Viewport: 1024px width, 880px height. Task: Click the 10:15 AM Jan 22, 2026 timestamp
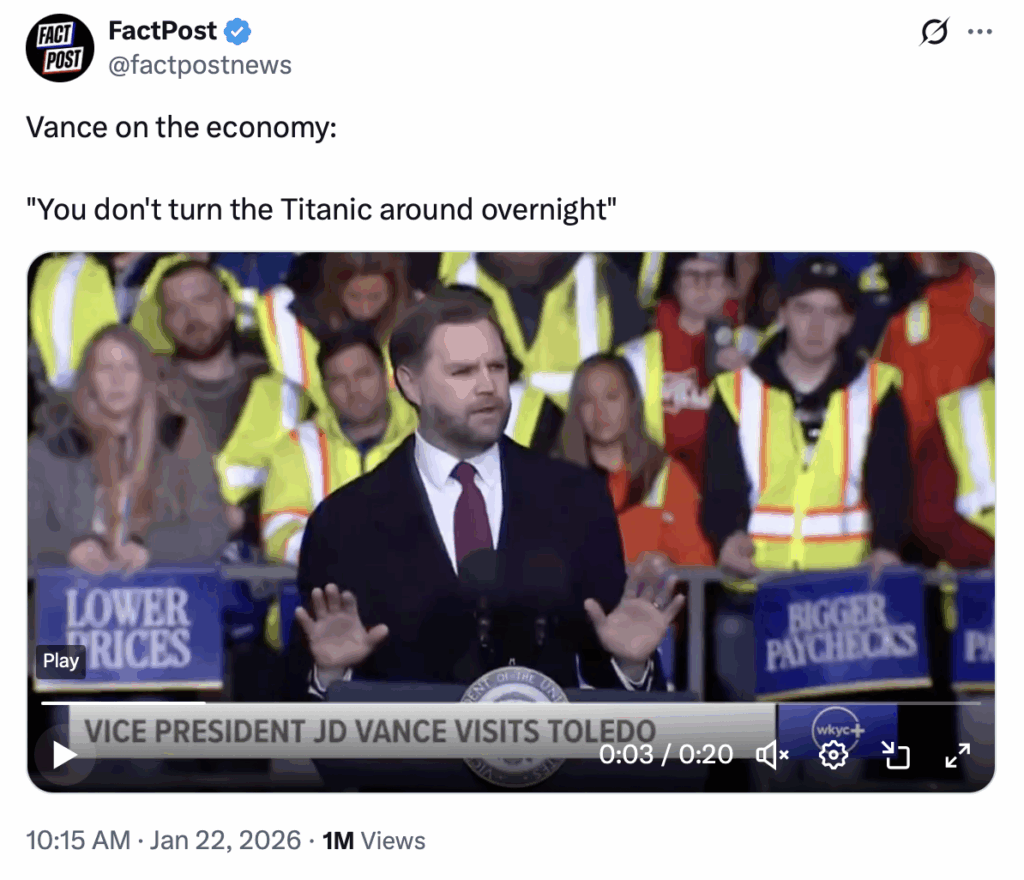click(x=163, y=841)
